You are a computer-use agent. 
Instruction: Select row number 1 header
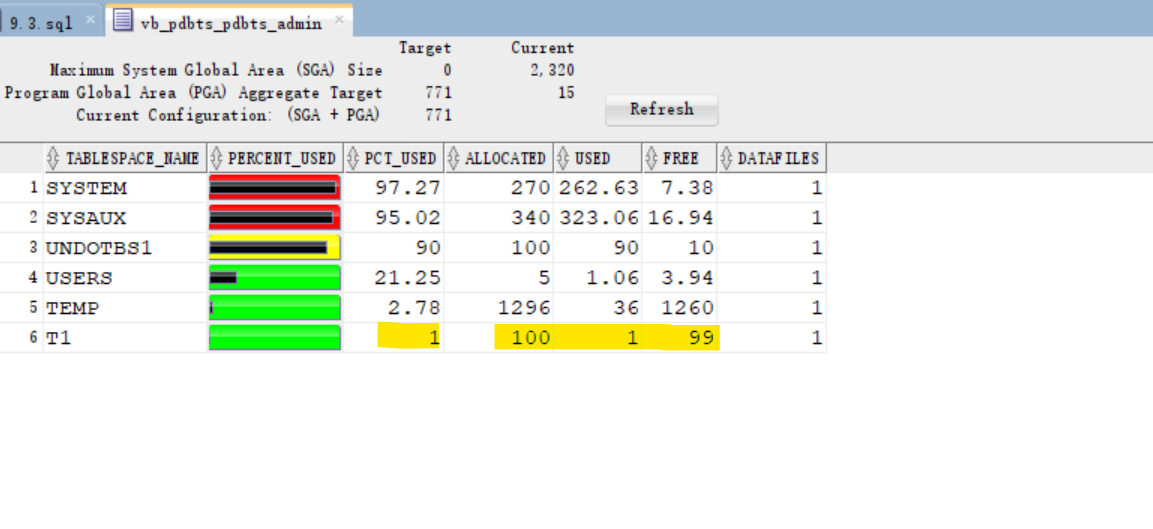click(x=22, y=188)
